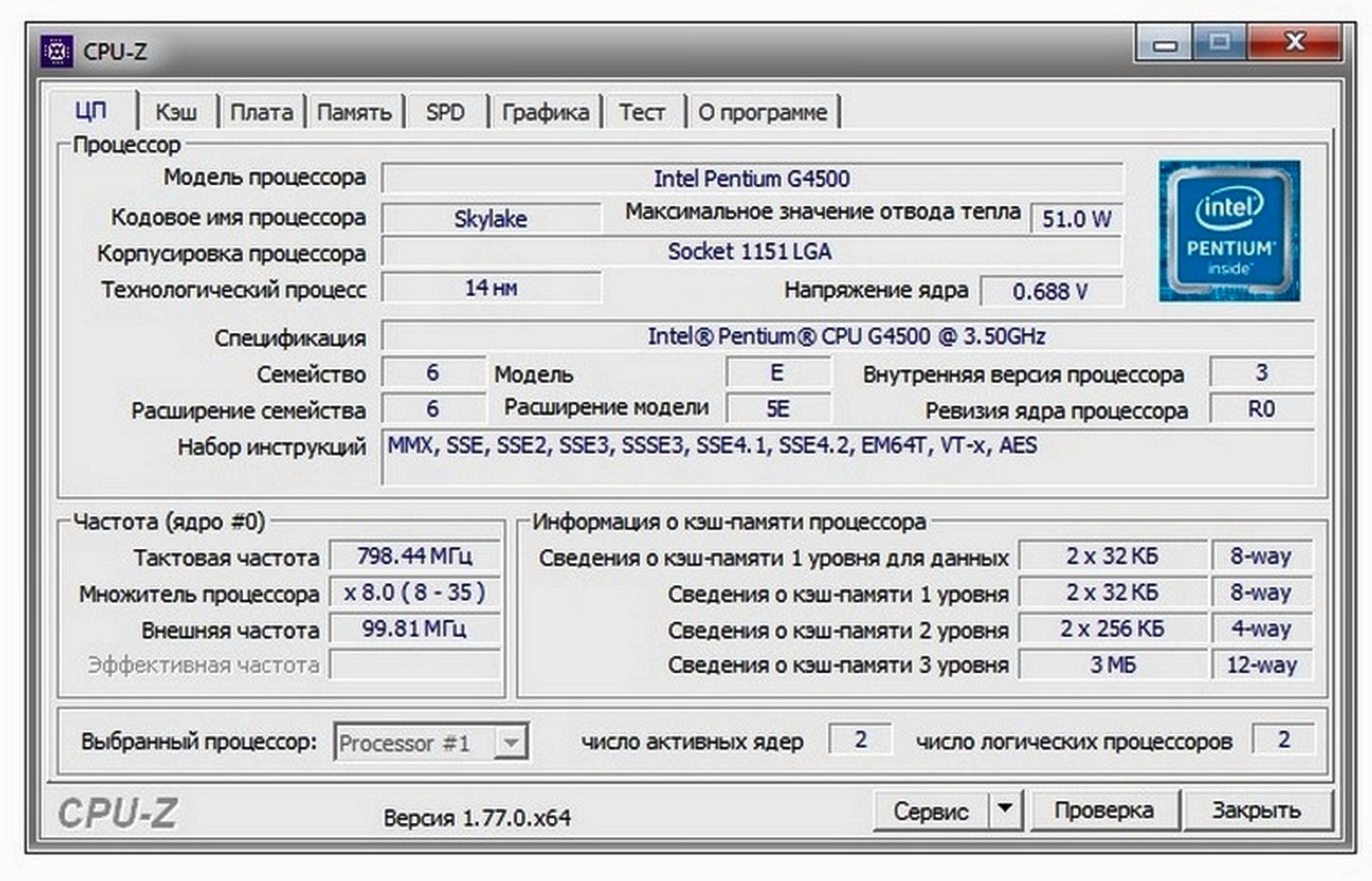Screen dimensions: 1372x881
Task: Switch to the Память tab
Action: (354, 112)
